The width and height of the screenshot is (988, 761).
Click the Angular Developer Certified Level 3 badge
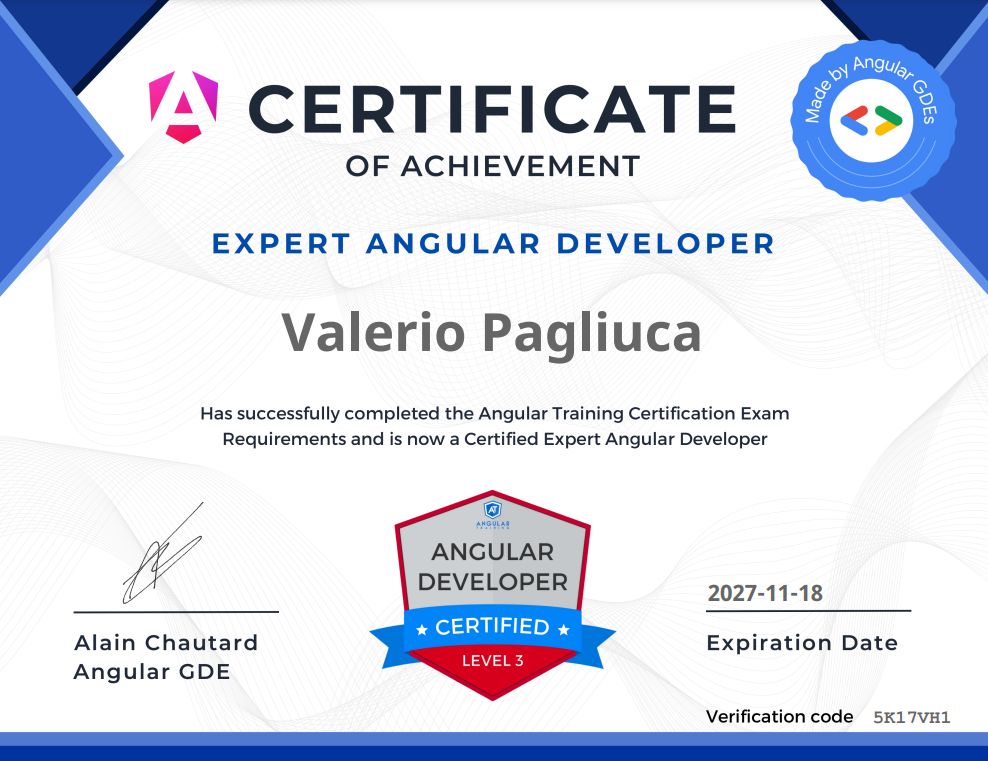click(x=493, y=595)
